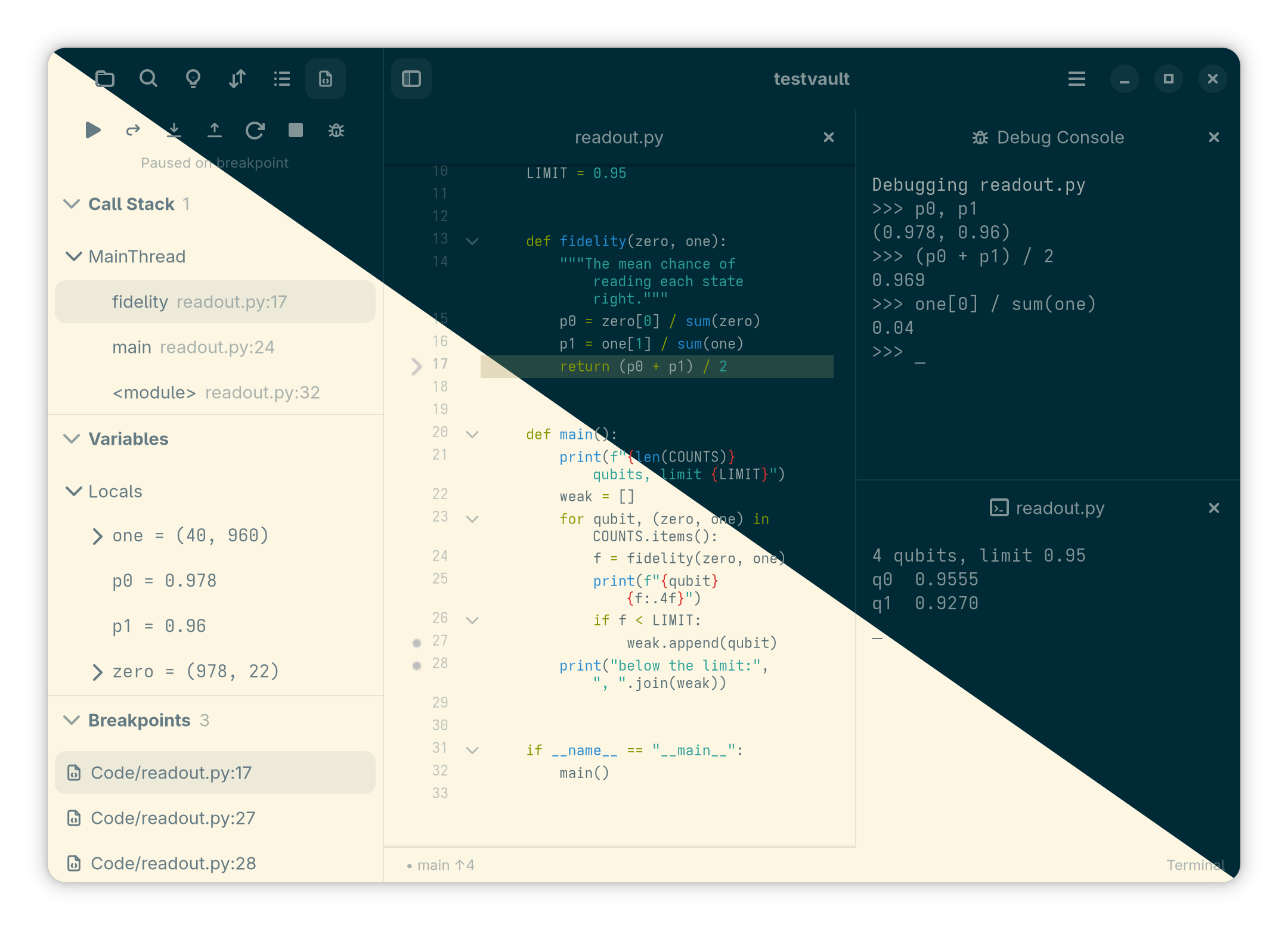Select breakpoint Code/readout.py:28
The width and height of the screenshot is (1288, 930).
(x=215, y=863)
